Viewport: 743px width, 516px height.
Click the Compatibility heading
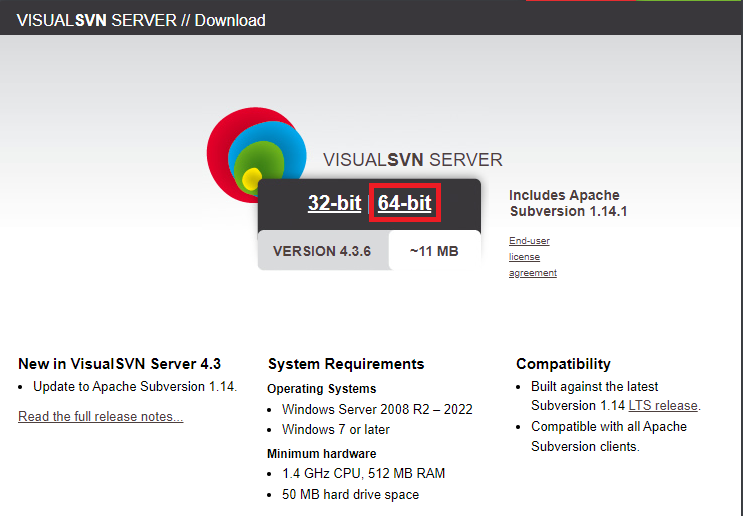coord(563,364)
